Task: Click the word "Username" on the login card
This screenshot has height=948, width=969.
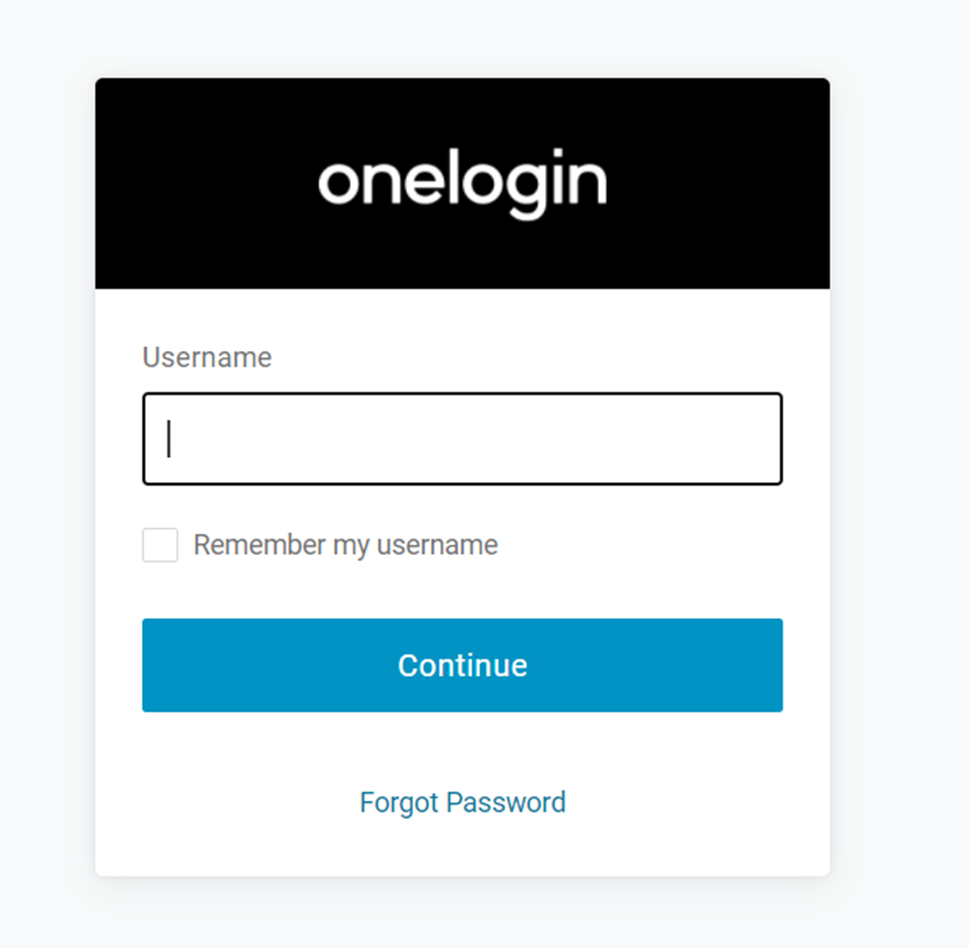Action: click(207, 358)
